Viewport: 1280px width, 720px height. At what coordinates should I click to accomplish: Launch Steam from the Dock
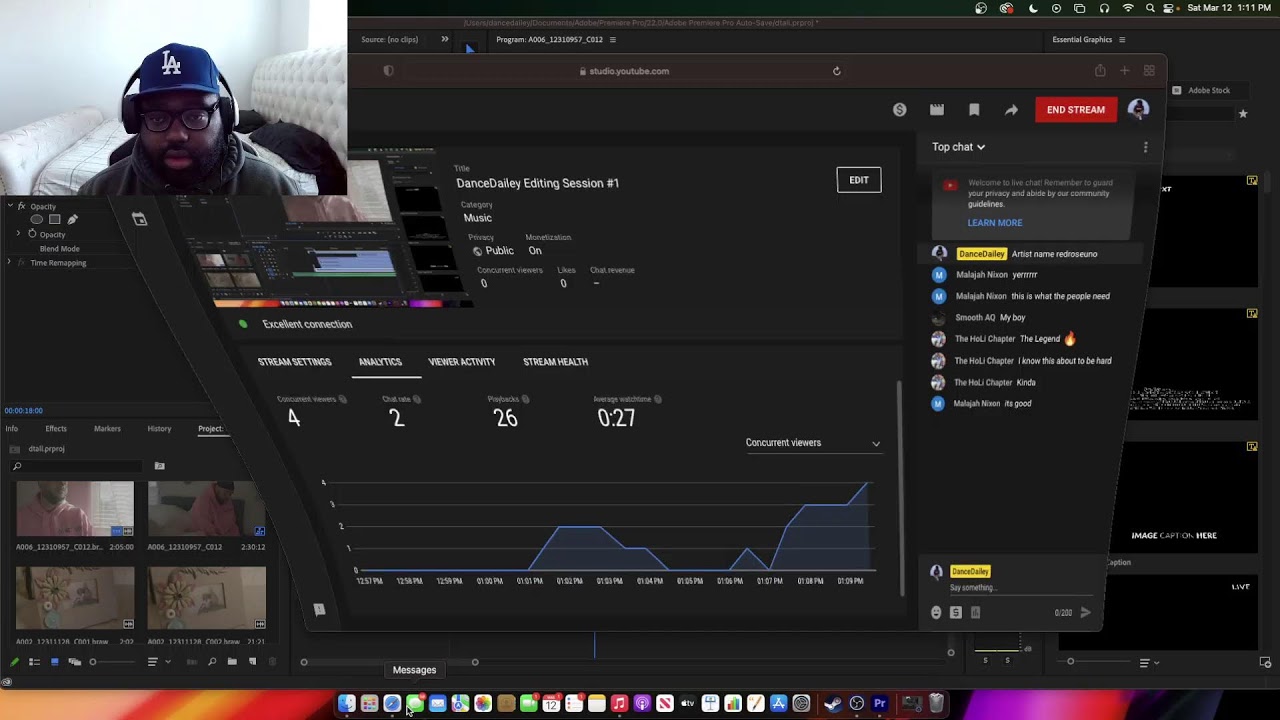(x=833, y=704)
